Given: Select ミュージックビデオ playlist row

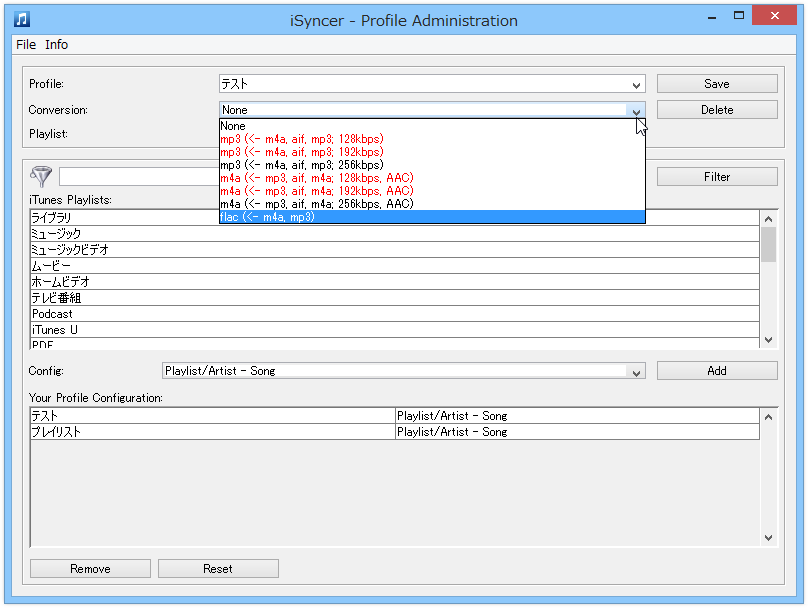Looking at the screenshot, I should click(394, 249).
